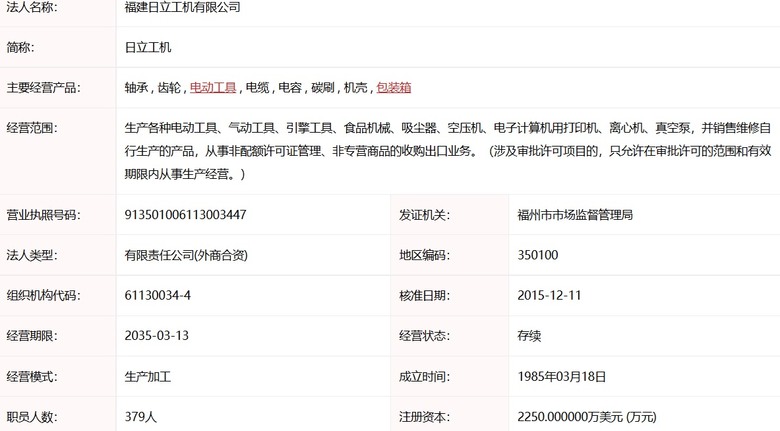Click the 核准日期 field label
The image size is (780, 431).
point(424,296)
